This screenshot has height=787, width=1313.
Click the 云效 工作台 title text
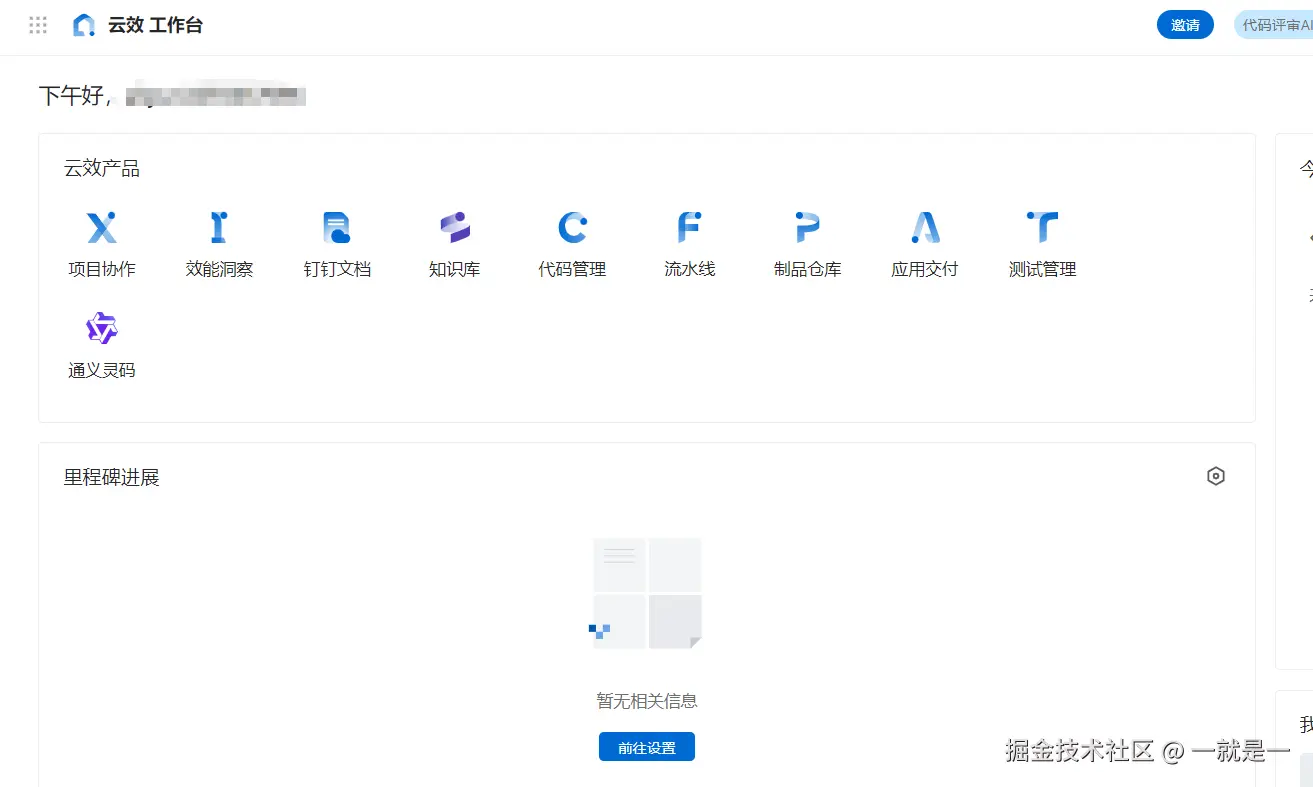pyautogui.click(x=155, y=26)
